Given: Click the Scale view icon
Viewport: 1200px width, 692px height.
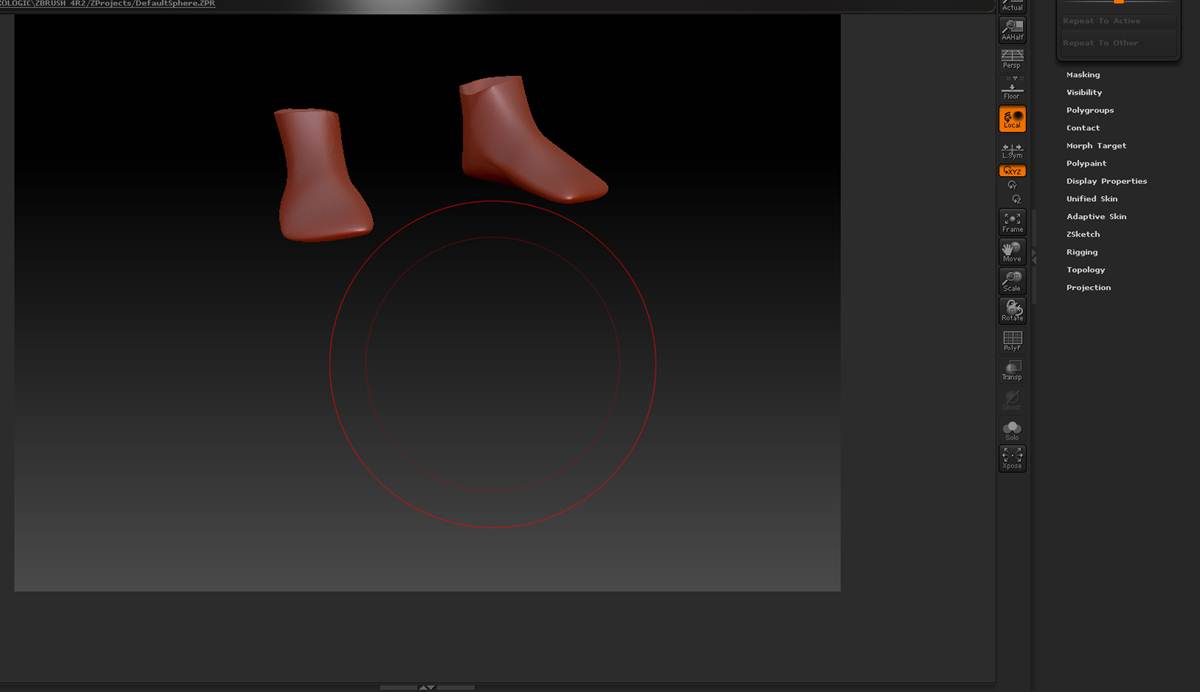Looking at the screenshot, I should (1012, 281).
